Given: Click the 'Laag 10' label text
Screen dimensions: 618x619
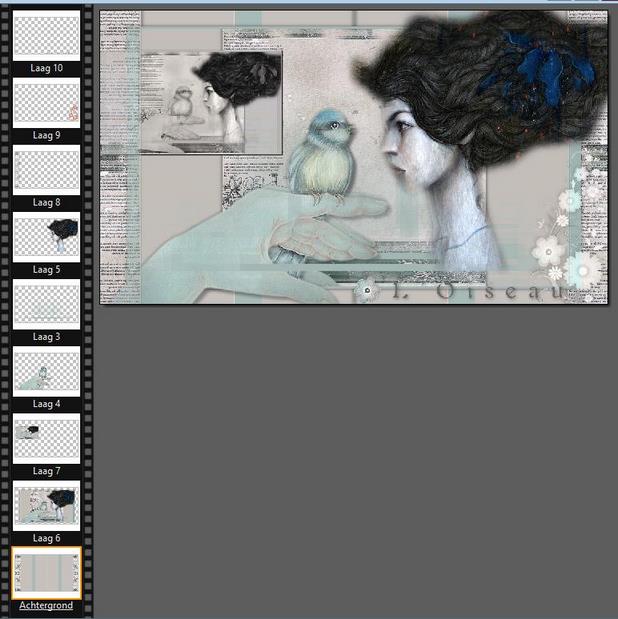Looking at the screenshot, I should click(46, 68).
